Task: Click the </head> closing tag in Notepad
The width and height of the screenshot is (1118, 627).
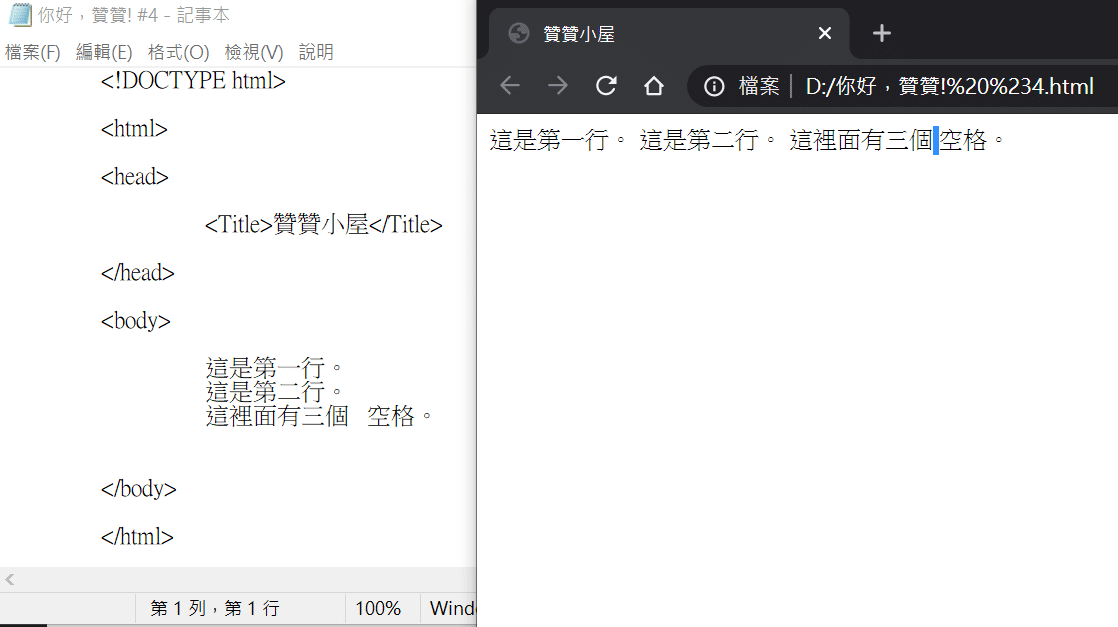Action: click(x=138, y=272)
